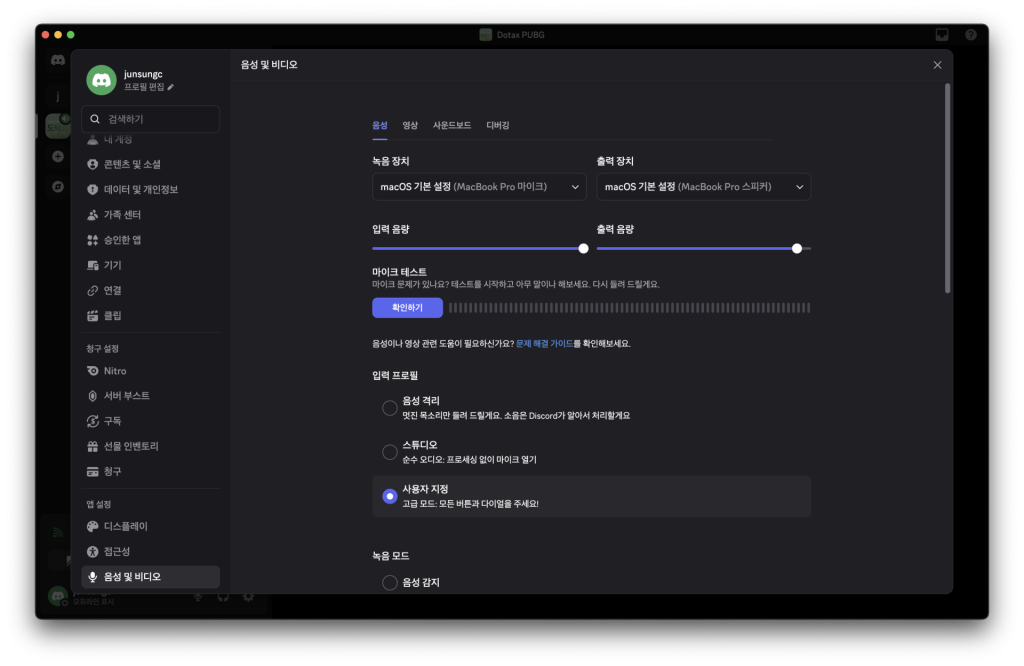Open 서버 부스트 via its boost icon
This screenshot has width=1024, height=666.
pos(93,396)
